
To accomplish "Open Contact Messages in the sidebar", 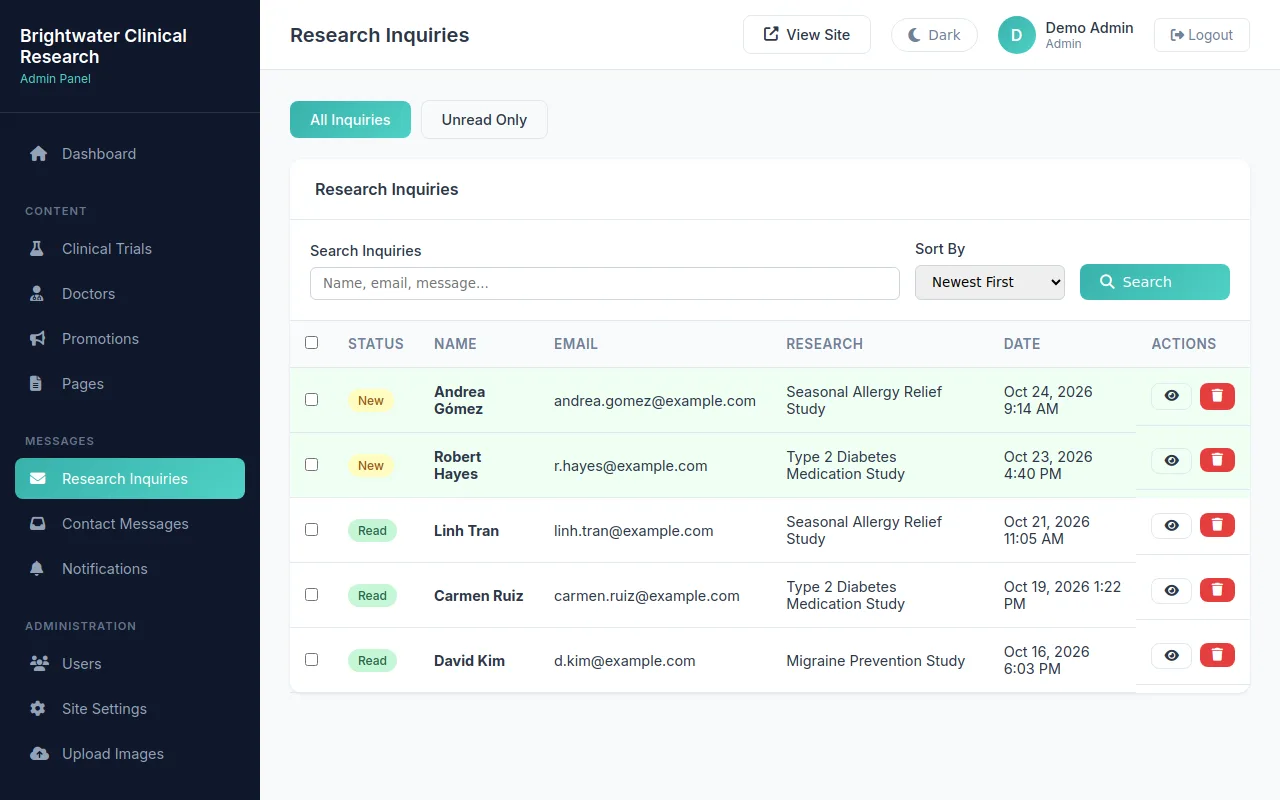I will (130, 524).
